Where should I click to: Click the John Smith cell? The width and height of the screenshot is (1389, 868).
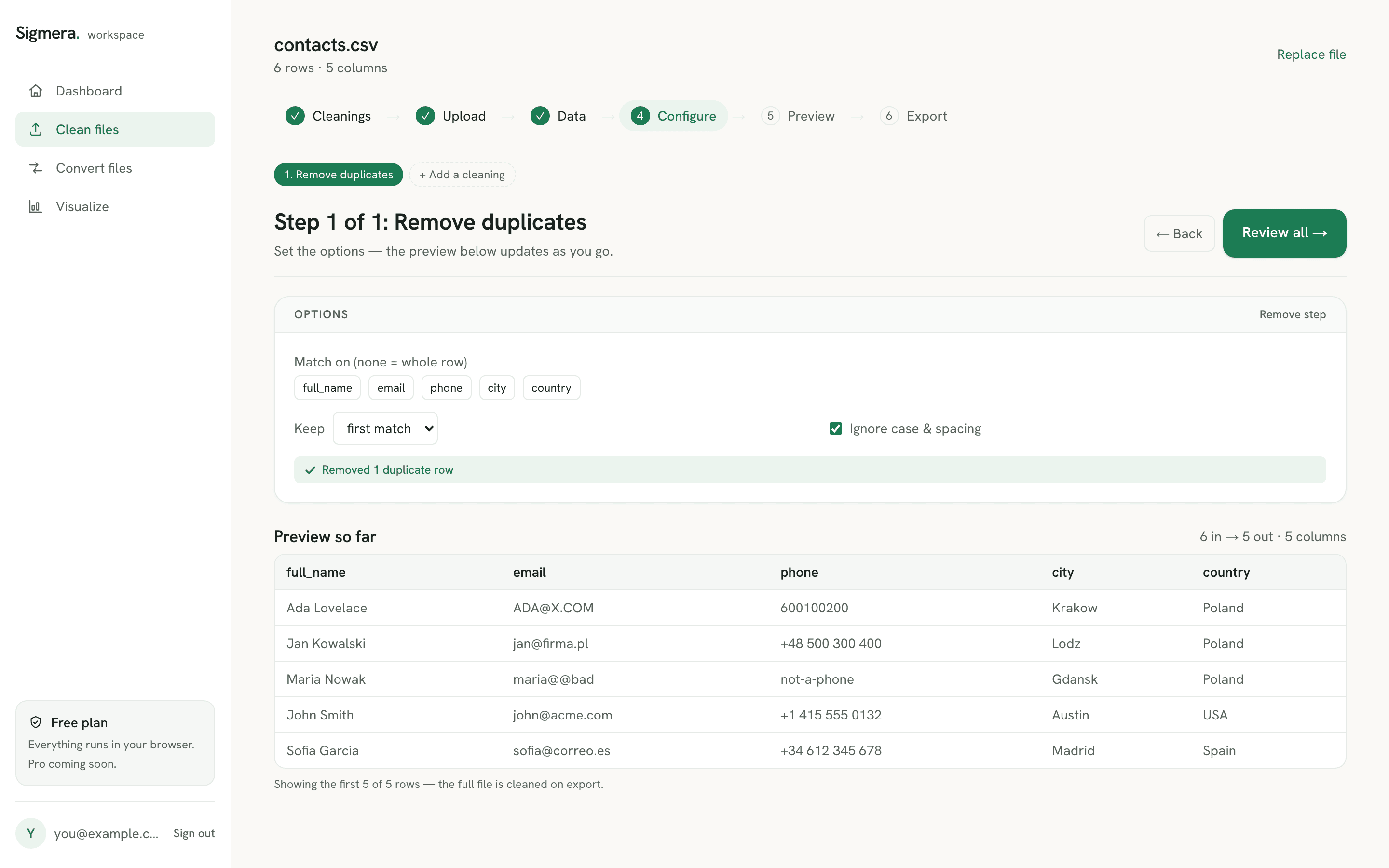[x=320, y=715]
